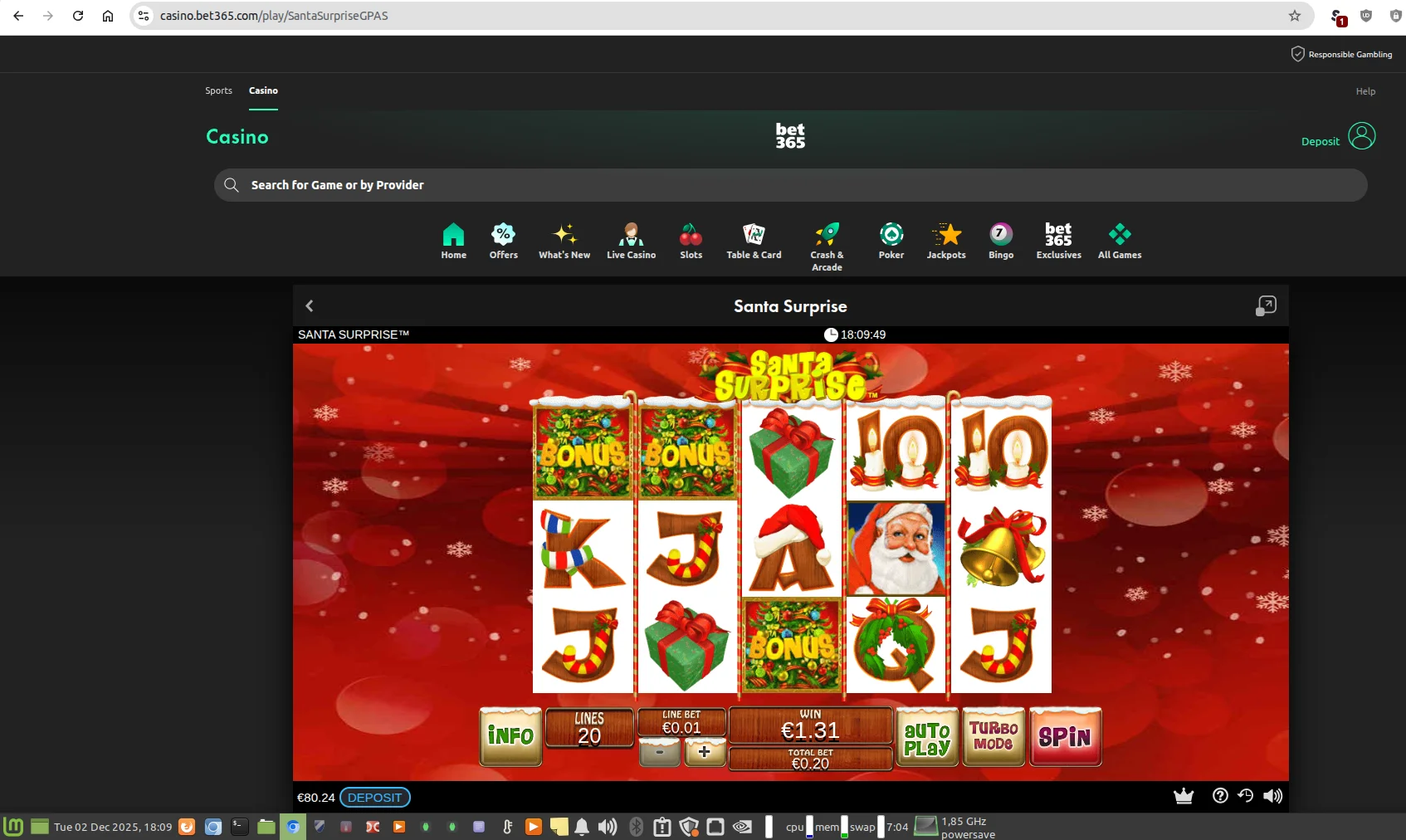Screen dimensions: 1406x840
Task: Start Auto Play in the slot
Action: (x=927, y=737)
